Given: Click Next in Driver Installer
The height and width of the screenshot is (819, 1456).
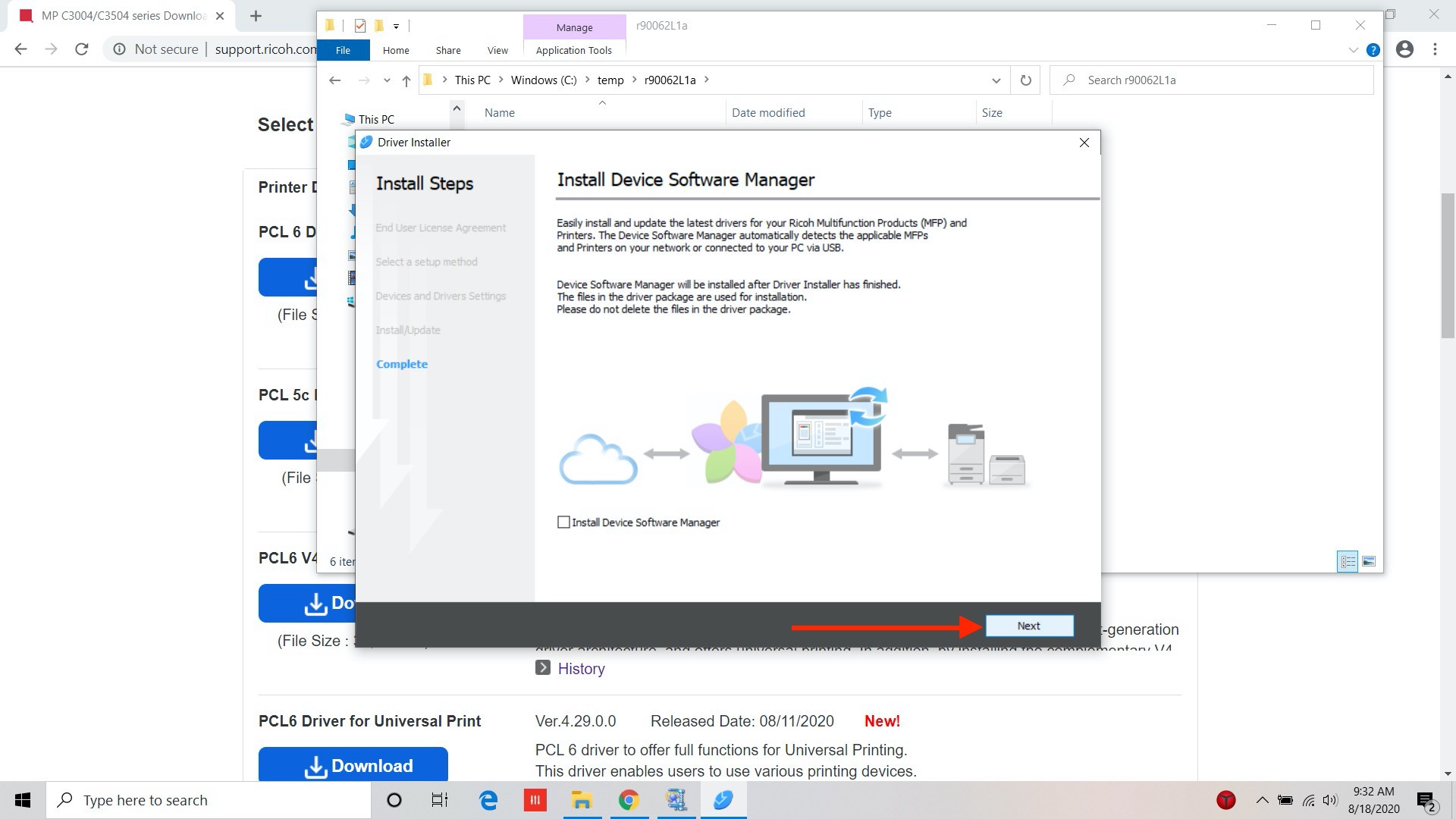Looking at the screenshot, I should pos(1029,626).
